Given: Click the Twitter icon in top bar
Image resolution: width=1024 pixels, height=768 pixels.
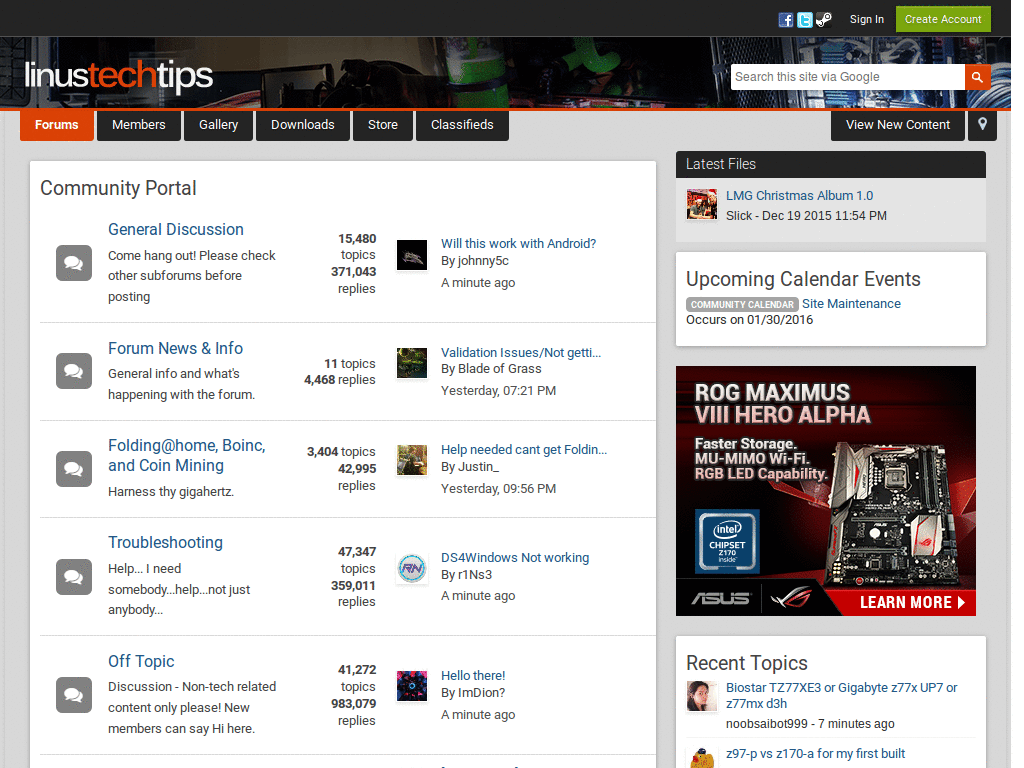Looking at the screenshot, I should 805,20.
